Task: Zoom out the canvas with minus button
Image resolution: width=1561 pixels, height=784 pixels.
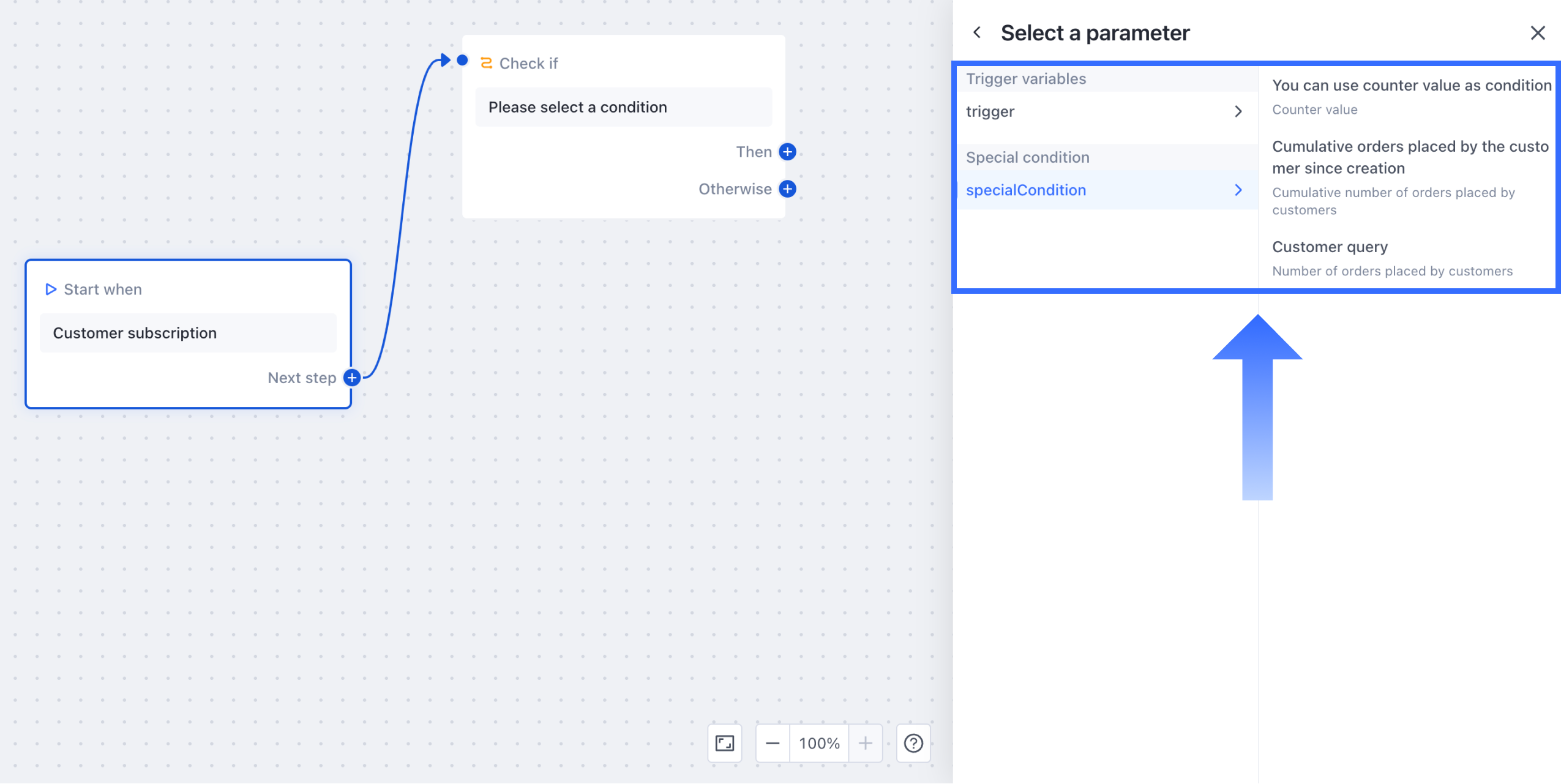Action: pos(773,743)
